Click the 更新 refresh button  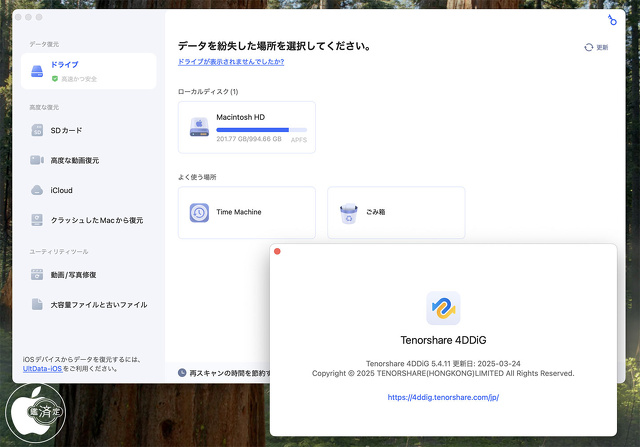[x=596, y=47]
